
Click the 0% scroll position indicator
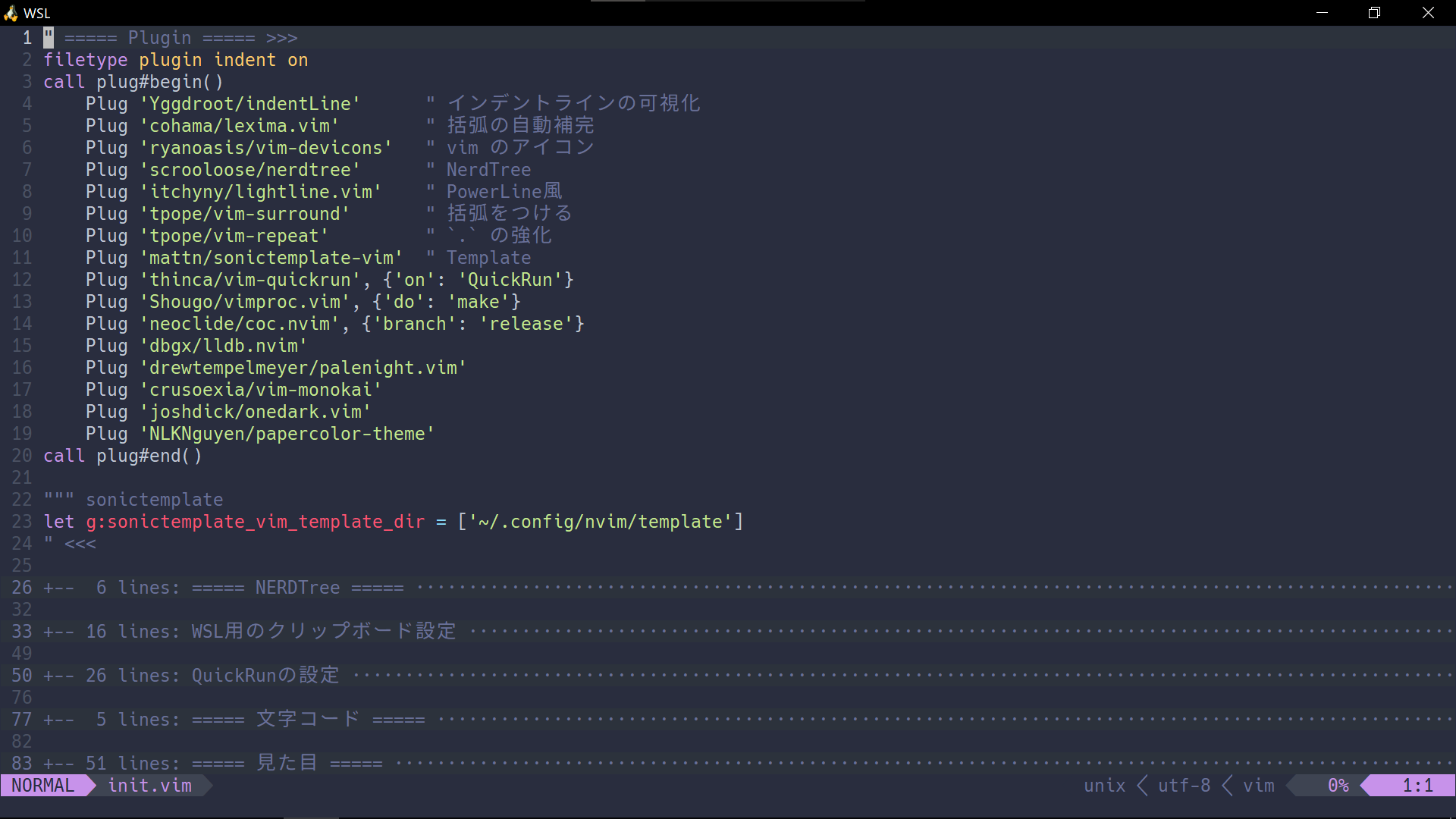click(x=1338, y=786)
